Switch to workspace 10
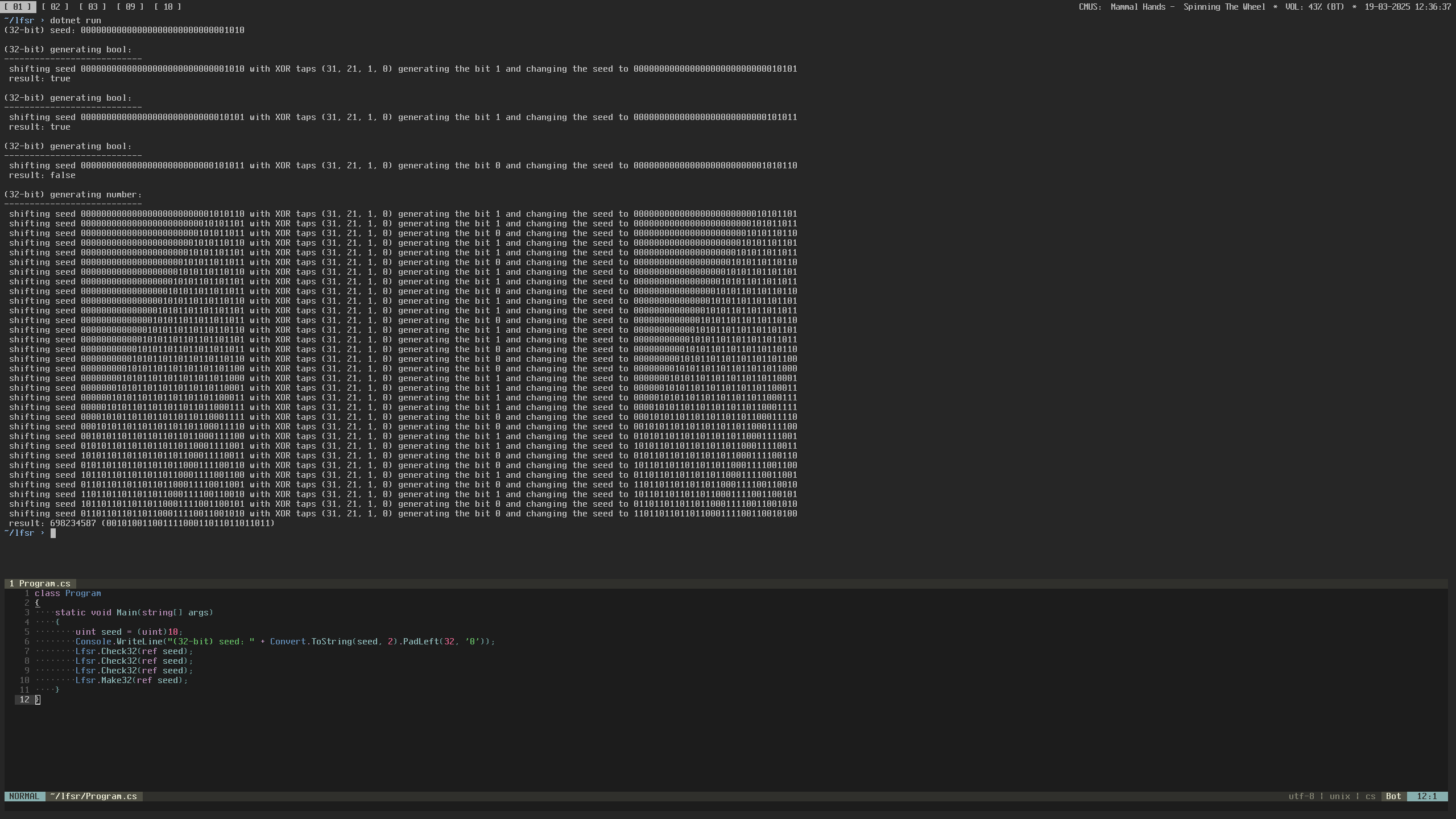The height and width of the screenshot is (819, 1456). coord(168,7)
